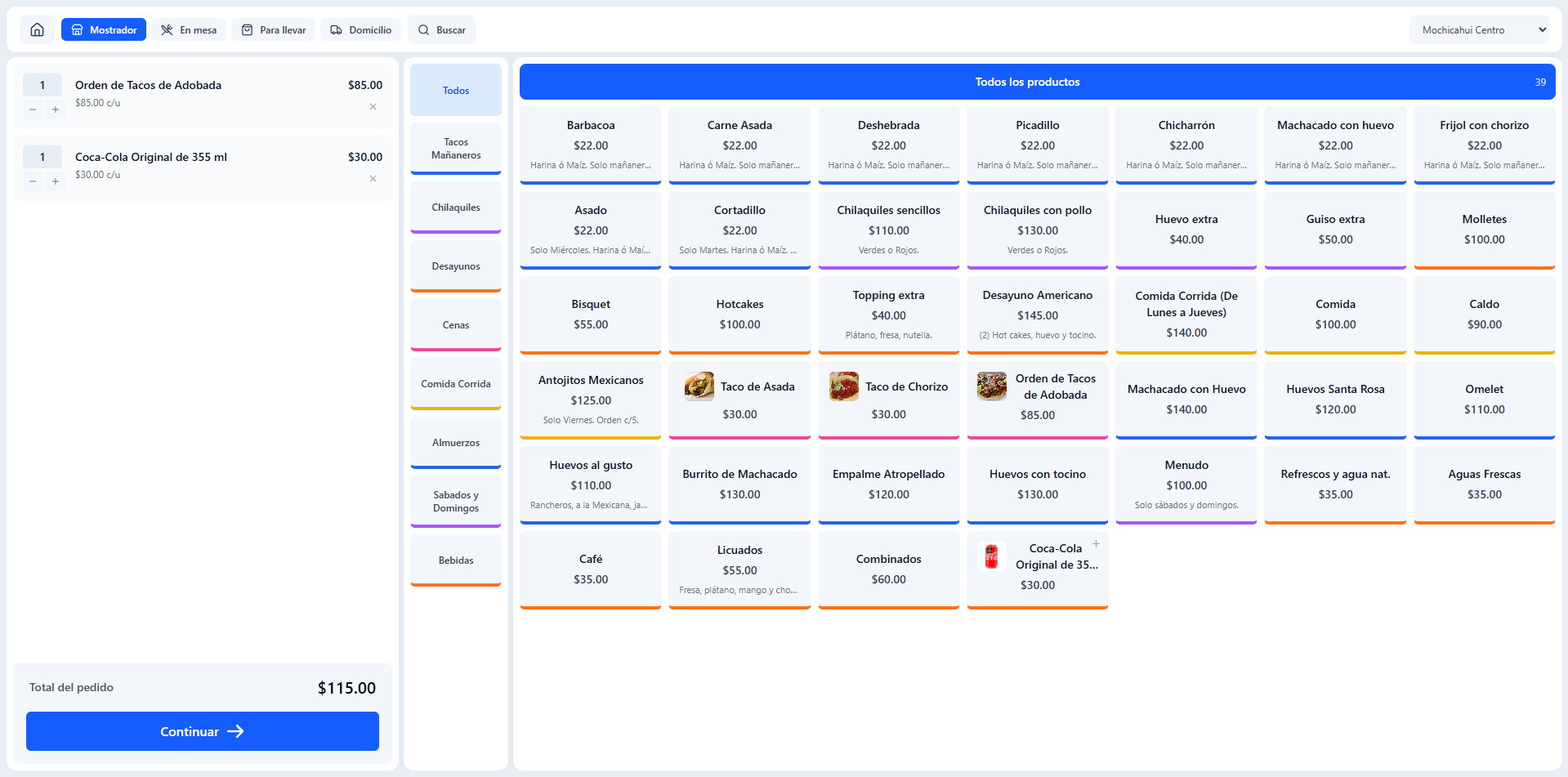This screenshot has height=777, width=1568.
Task: Add Barbacoa taco to the order
Action: (x=591, y=145)
